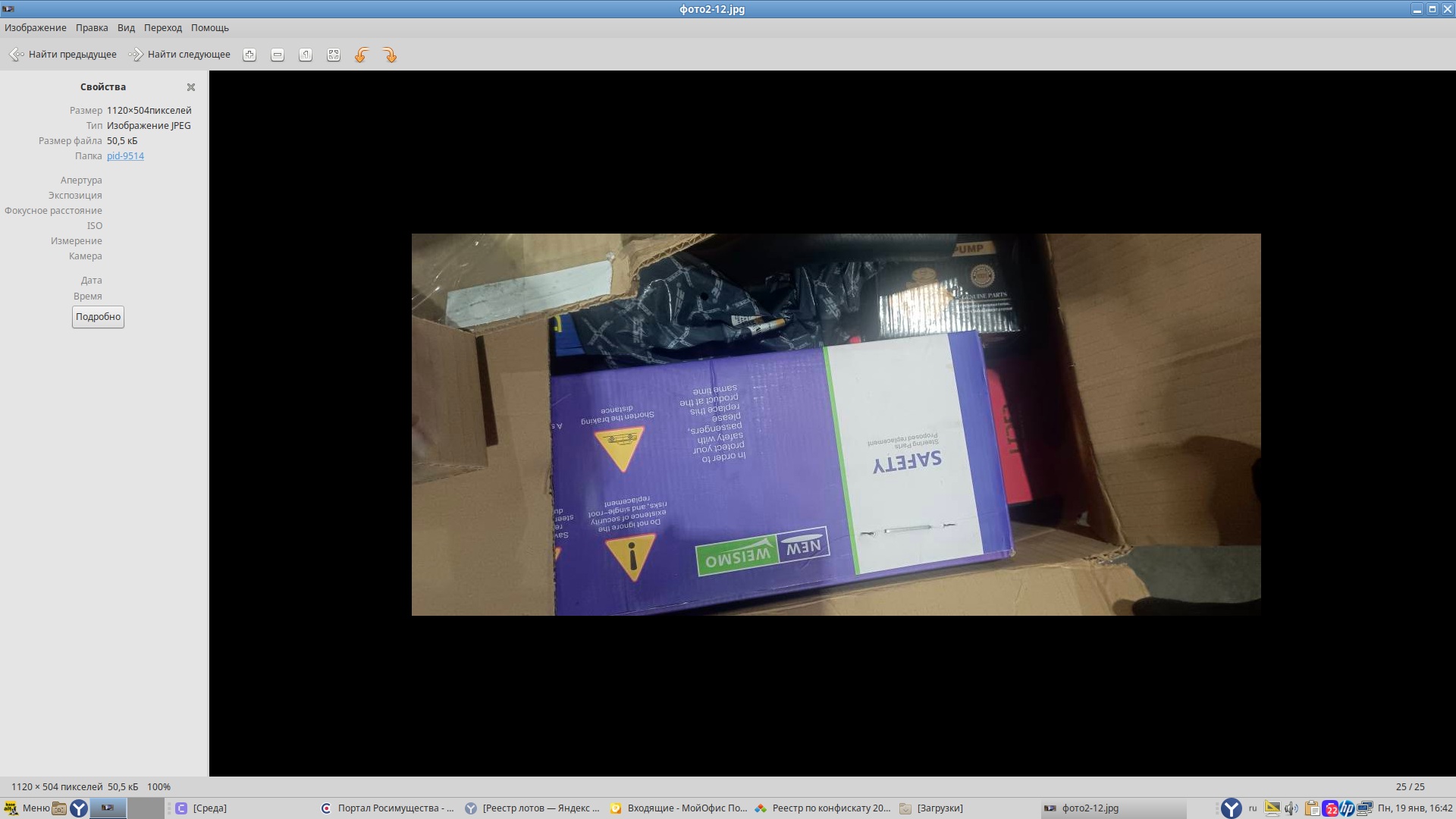This screenshot has height=819, width=1456.
Task: Open the pid-9514 folder link
Action: point(125,156)
